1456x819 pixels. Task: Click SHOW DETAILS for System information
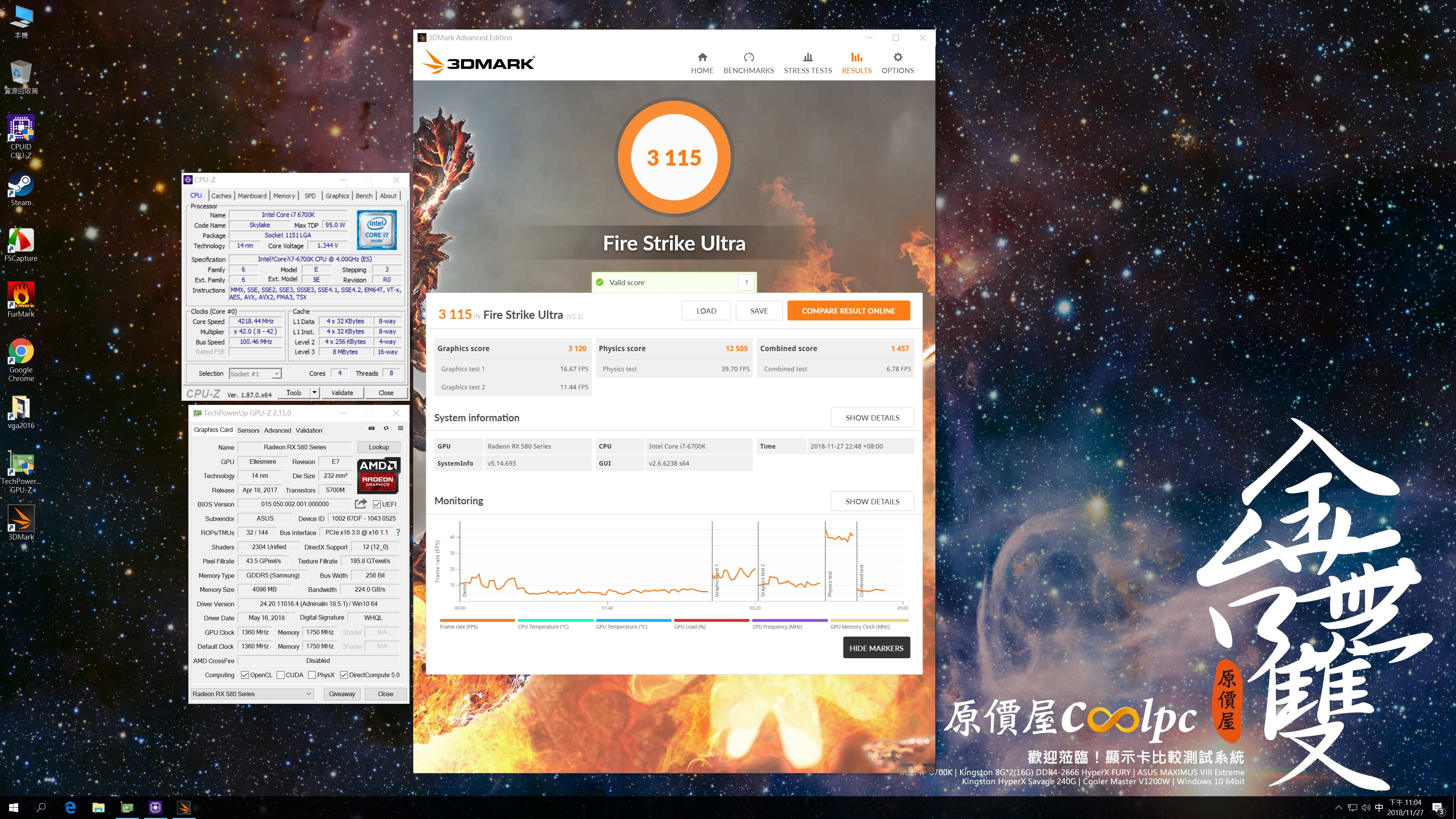[x=872, y=417]
